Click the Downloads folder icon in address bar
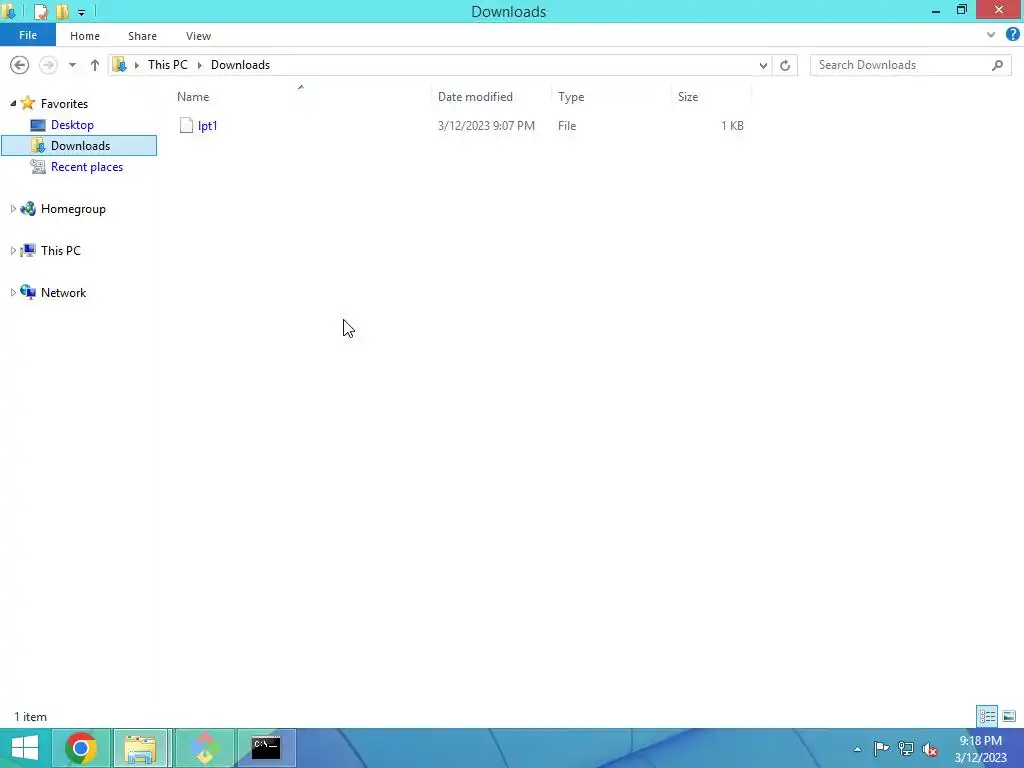Viewport: 1024px width, 768px height. pyautogui.click(x=120, y=65)
